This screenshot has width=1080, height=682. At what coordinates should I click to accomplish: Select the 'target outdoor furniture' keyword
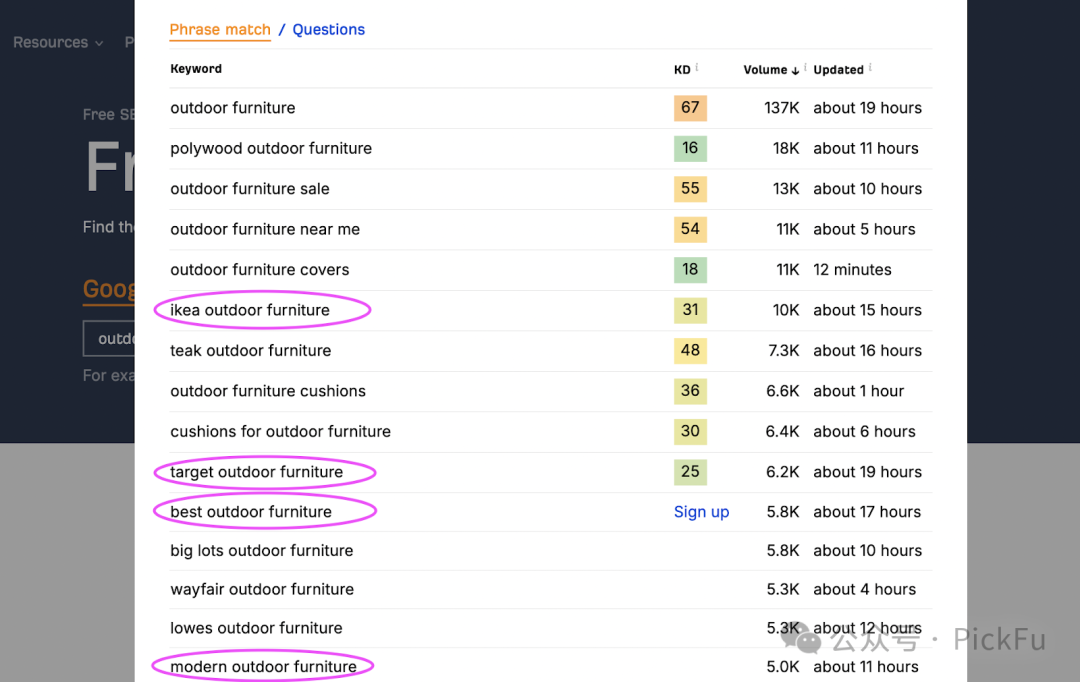coord(257,472)
